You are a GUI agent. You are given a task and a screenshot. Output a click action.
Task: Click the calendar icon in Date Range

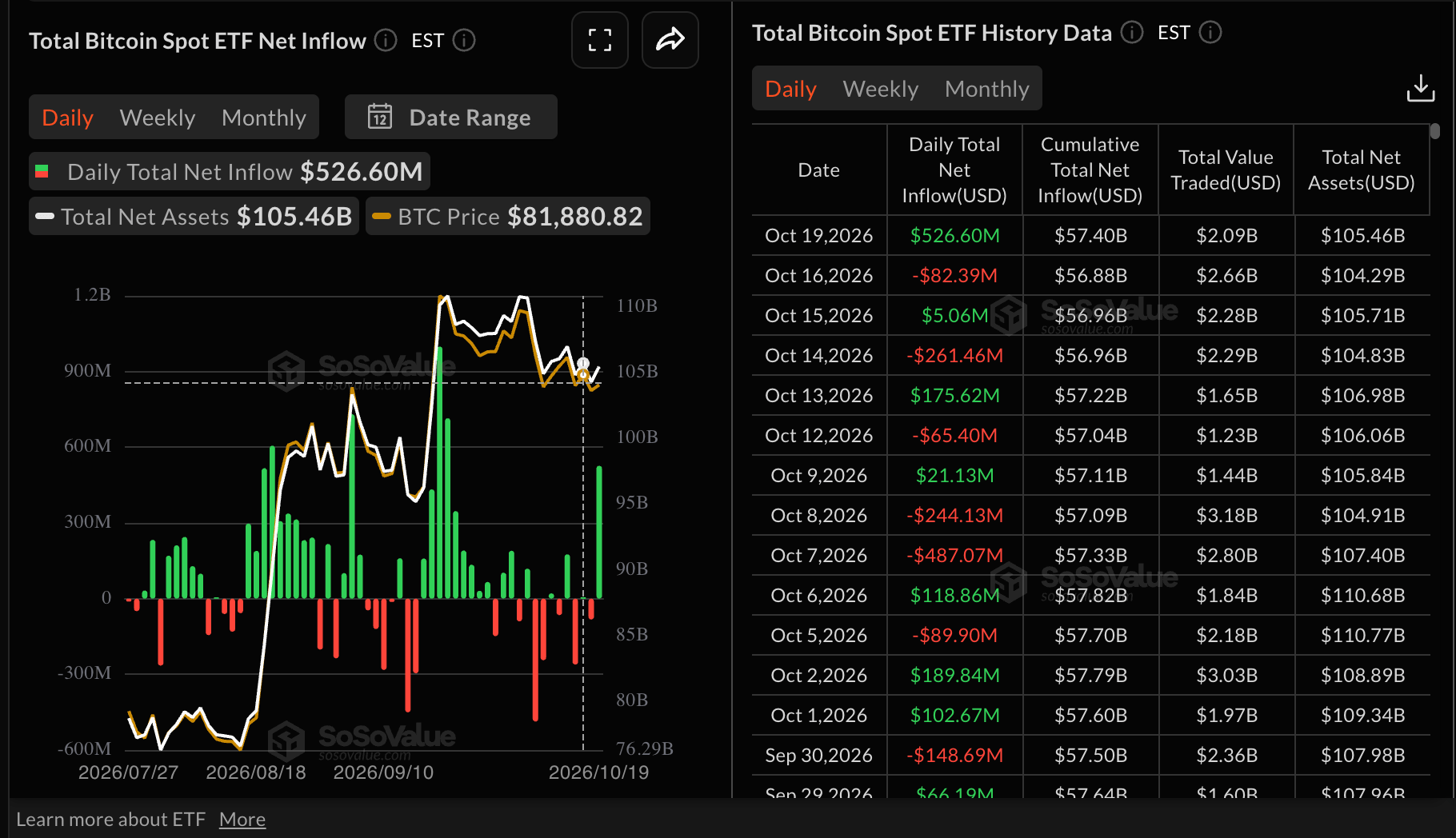[x=380, y=117]
